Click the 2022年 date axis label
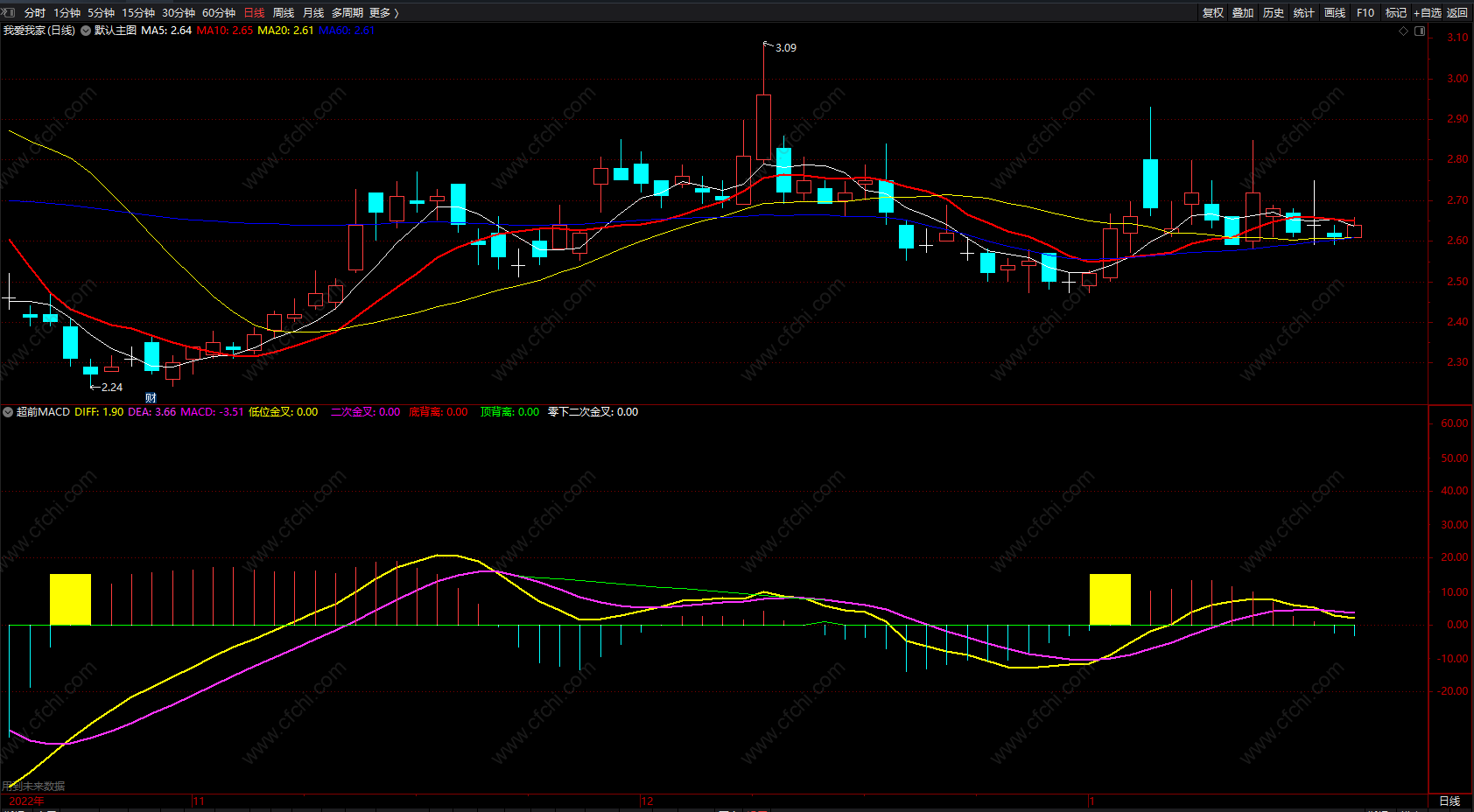This screenshot has width=1474, height=812. [x=26, y=801]
